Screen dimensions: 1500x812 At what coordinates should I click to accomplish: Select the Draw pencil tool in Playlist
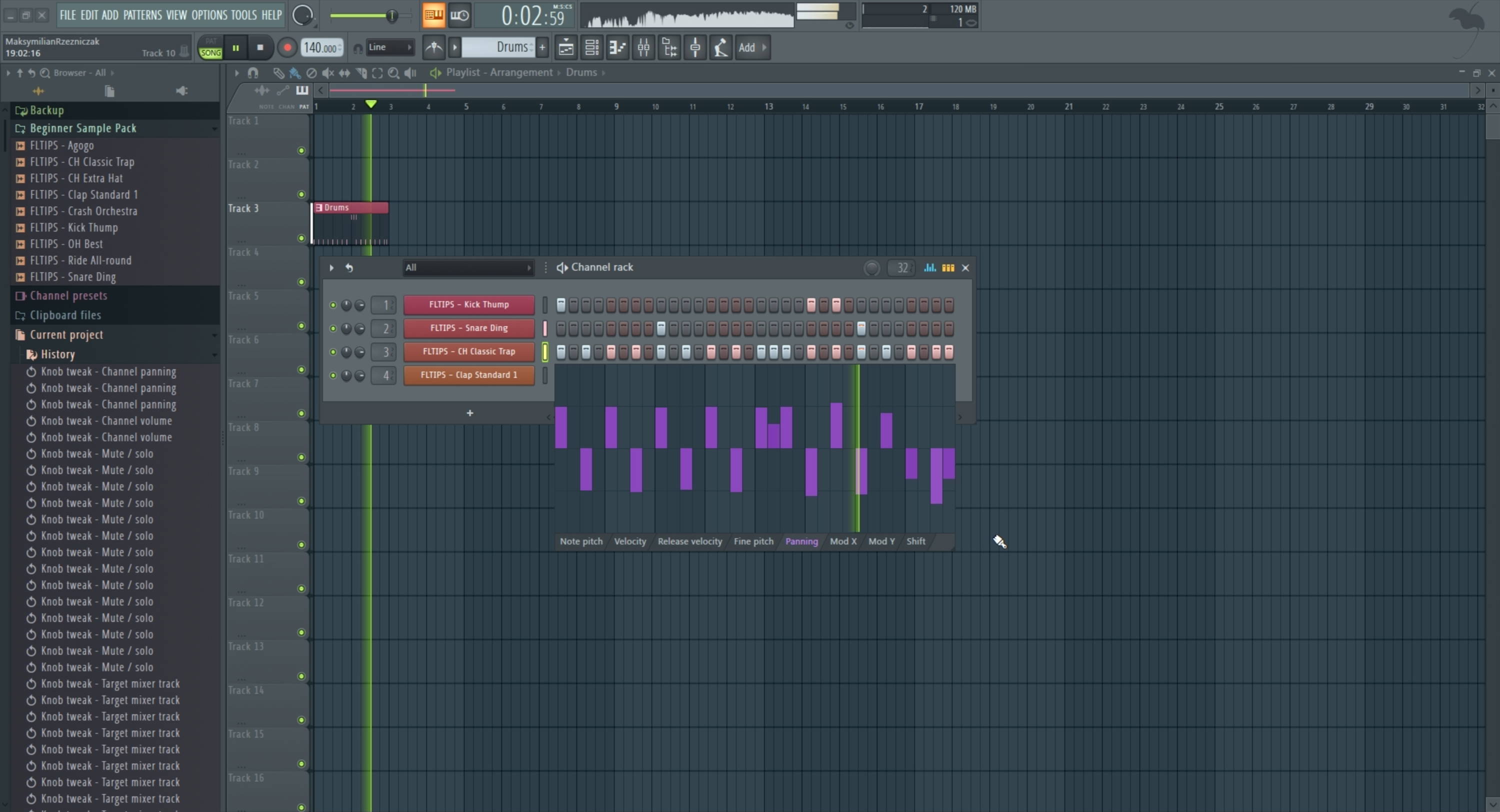coord(278,73)
